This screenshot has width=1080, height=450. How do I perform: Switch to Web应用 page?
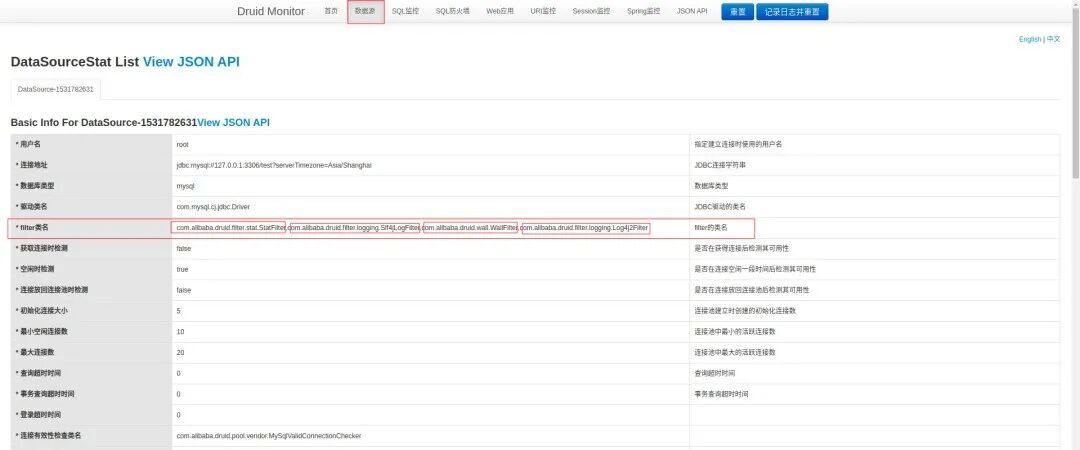point(500,12)
